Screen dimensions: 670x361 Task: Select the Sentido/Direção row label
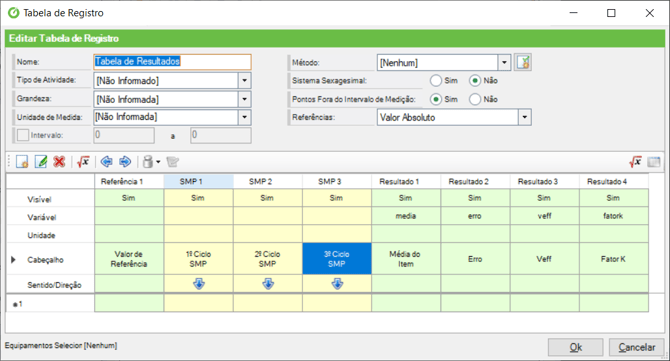tap(54, 285)
